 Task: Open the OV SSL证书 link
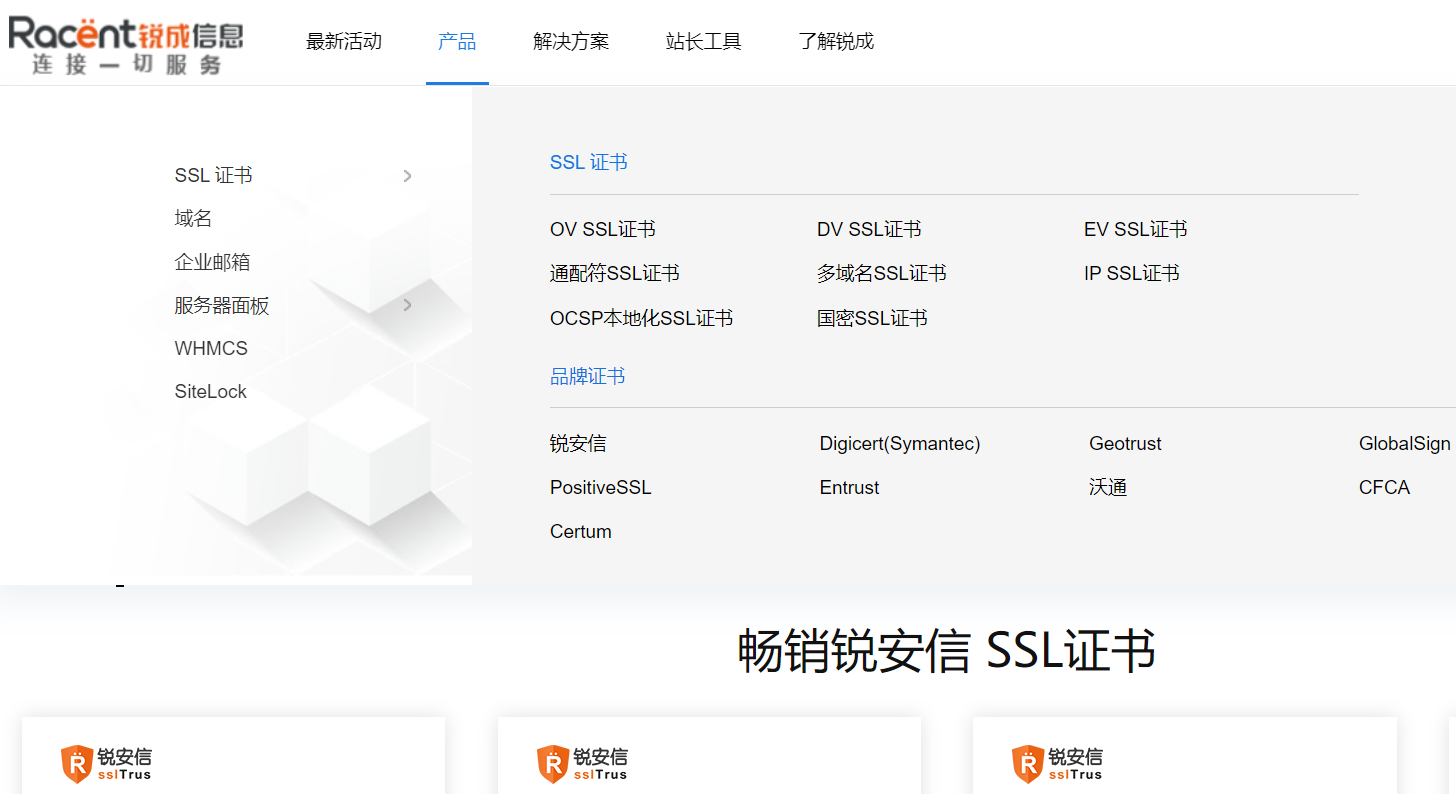pyautogui.click(x=603, y=229)
